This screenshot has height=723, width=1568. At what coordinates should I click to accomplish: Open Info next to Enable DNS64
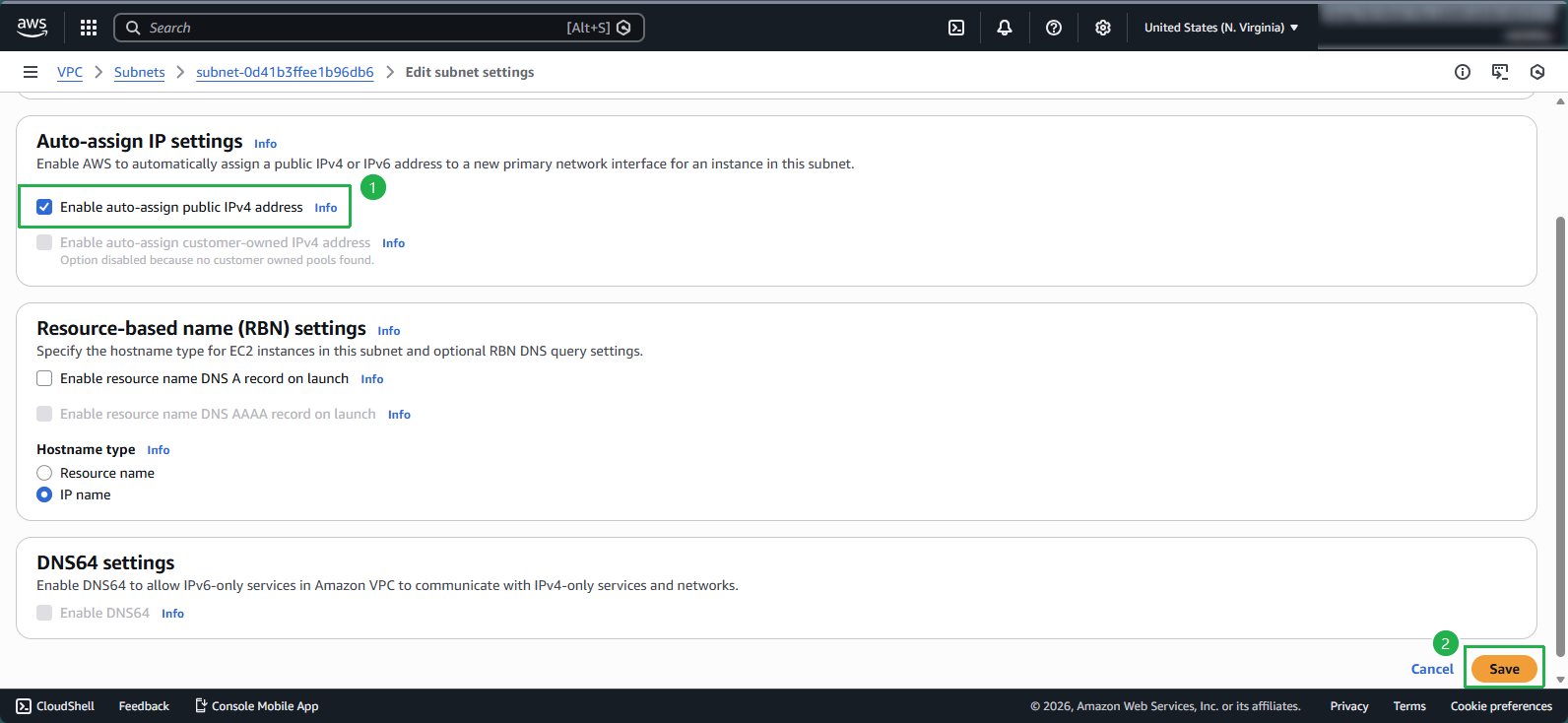(173, 614)
